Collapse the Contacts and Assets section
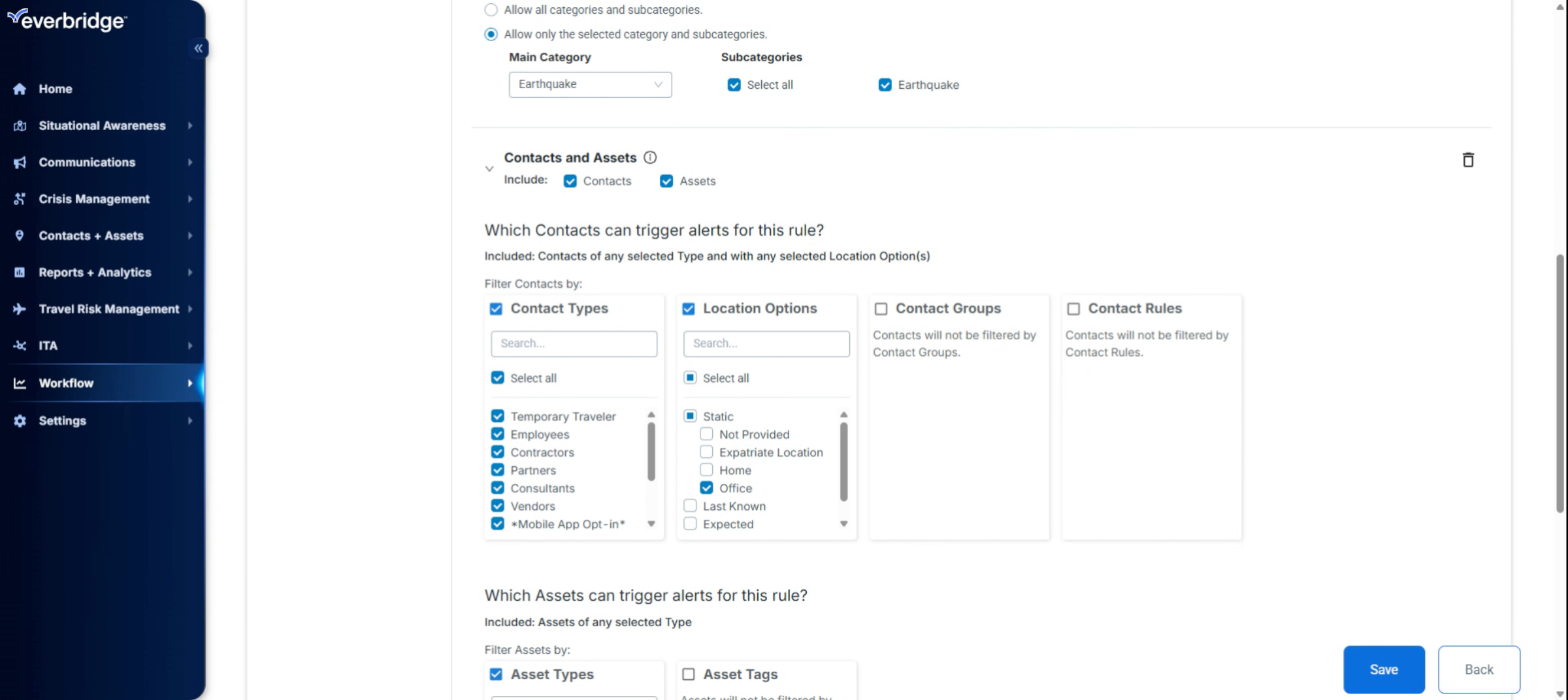The height and width of the screenshot is (700, 1568). pos(489,168)
